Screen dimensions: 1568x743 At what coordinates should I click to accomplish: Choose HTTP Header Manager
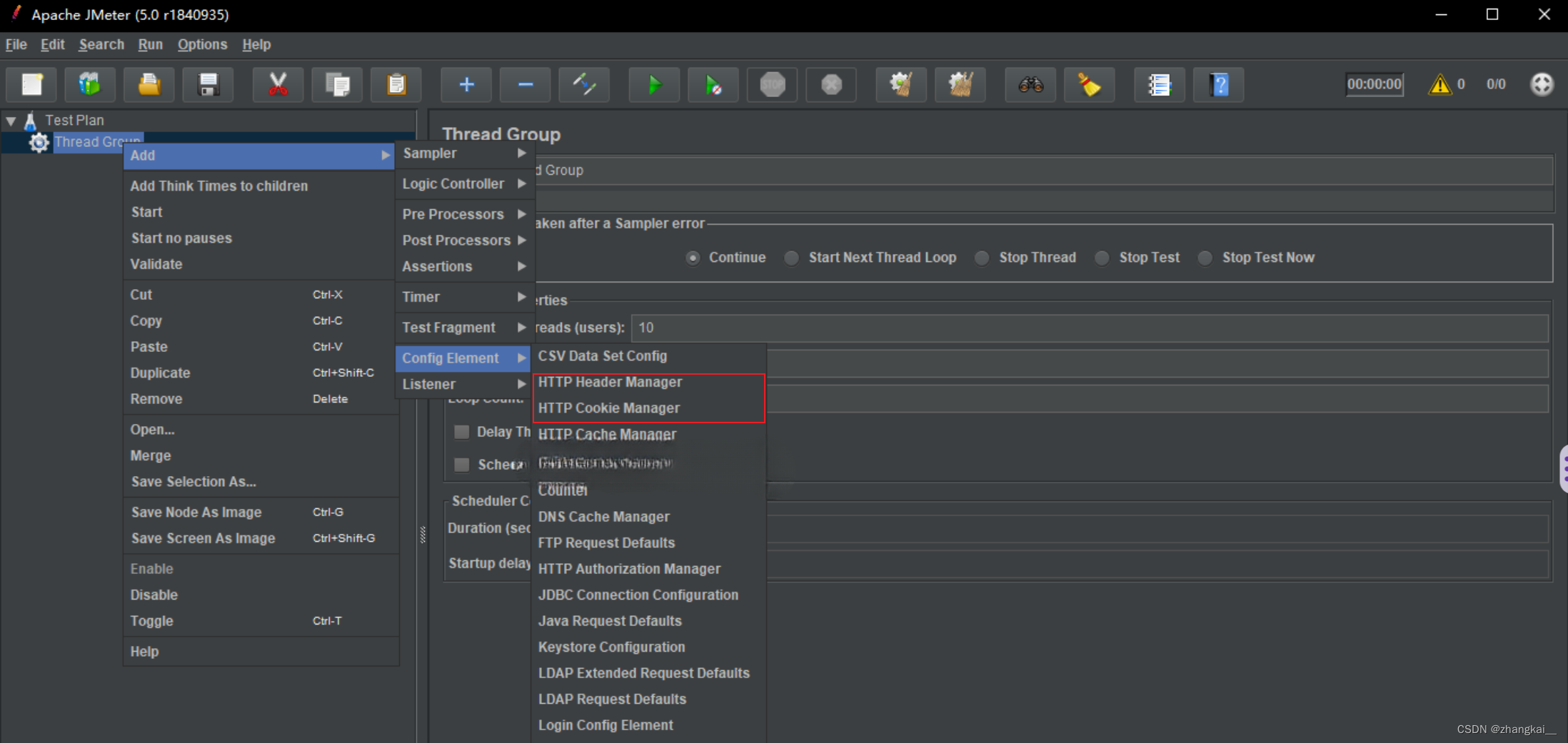[x=649, y=382]
